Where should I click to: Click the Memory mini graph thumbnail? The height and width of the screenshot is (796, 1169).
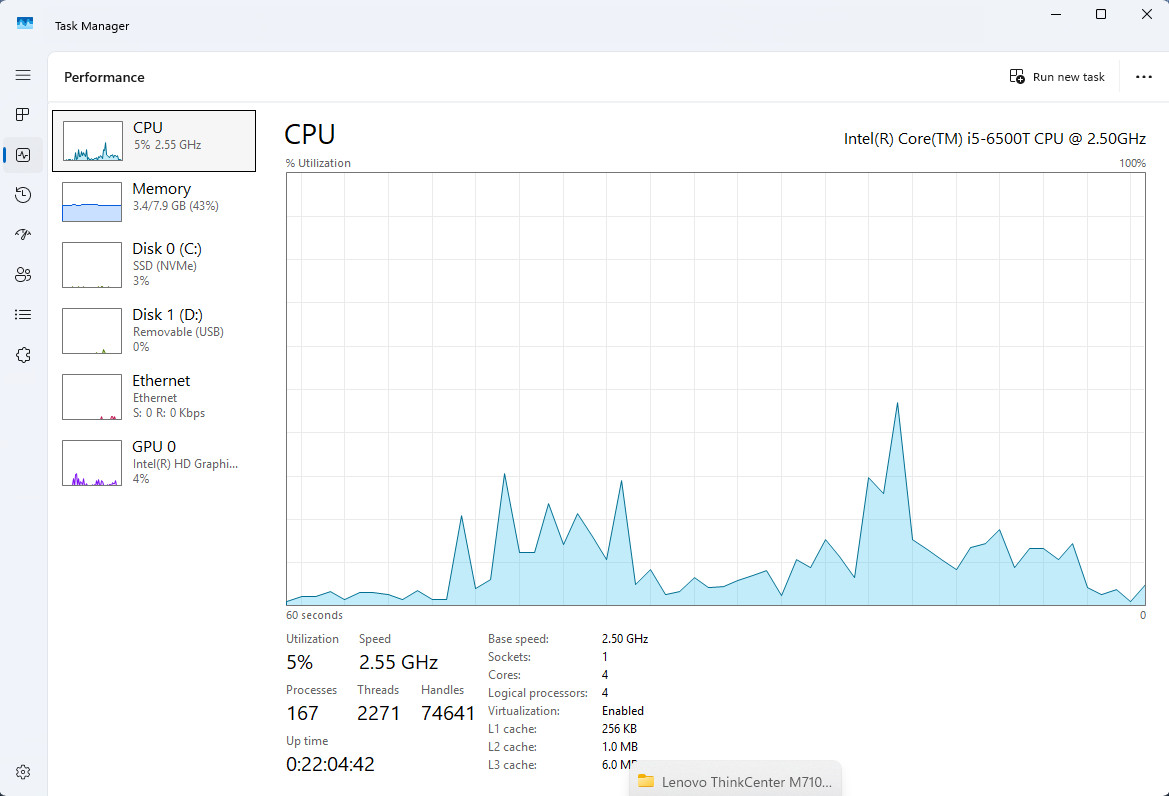point(92,202)
